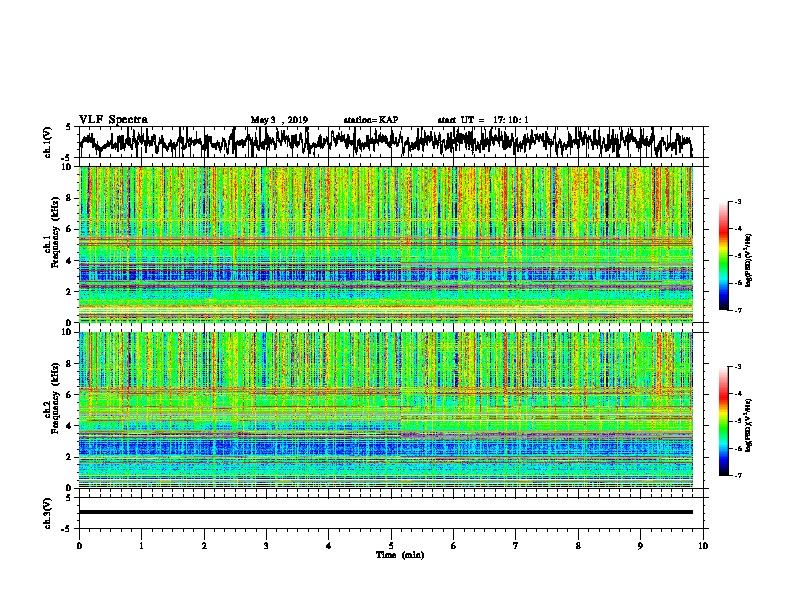The image size is (792, 612).
Task: Click time axis tick label "2"
Action: [204, 546]
